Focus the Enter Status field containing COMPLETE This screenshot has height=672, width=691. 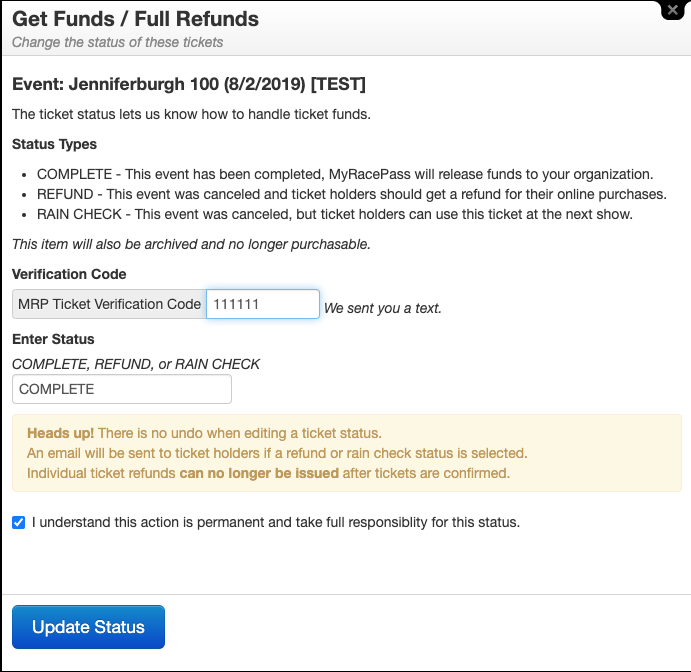(122, 389)
